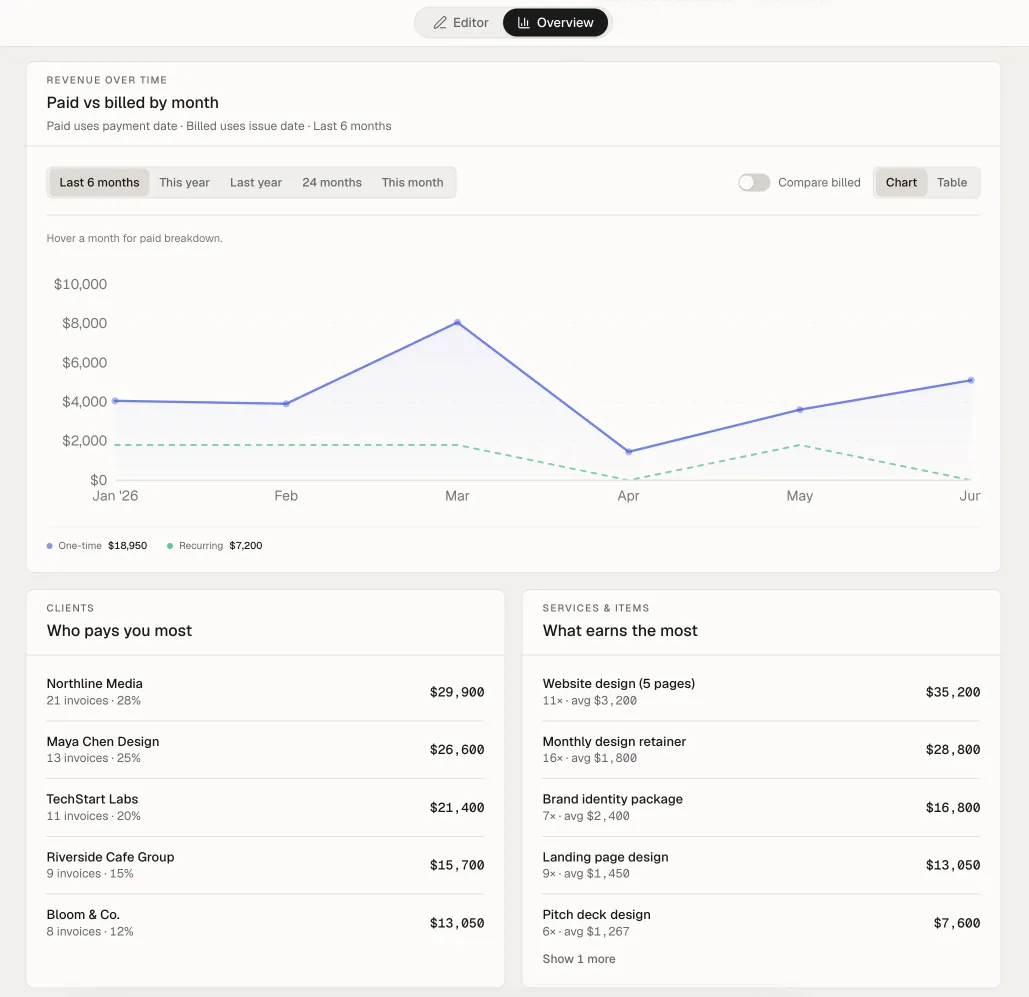Screen dimensions: 1029x997
Task: Open the TechStart Labs client row
Action: pyautogui.click(x=265, y=807)
